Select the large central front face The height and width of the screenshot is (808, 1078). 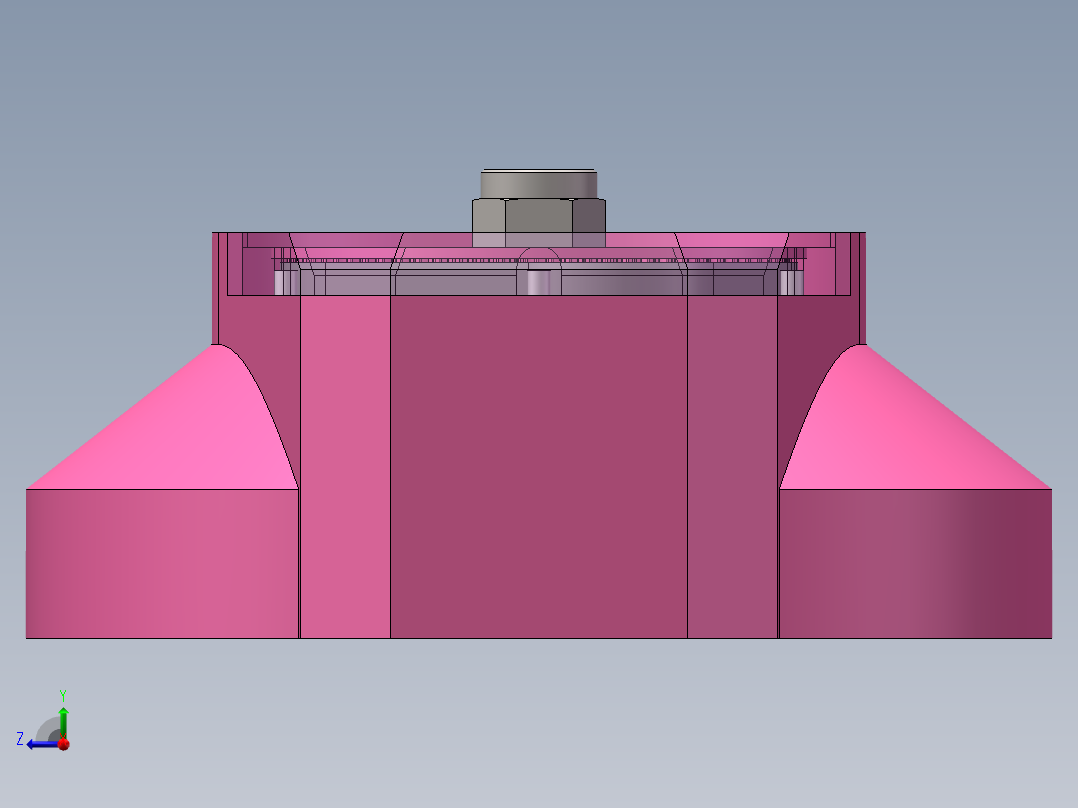coord(538,470)
